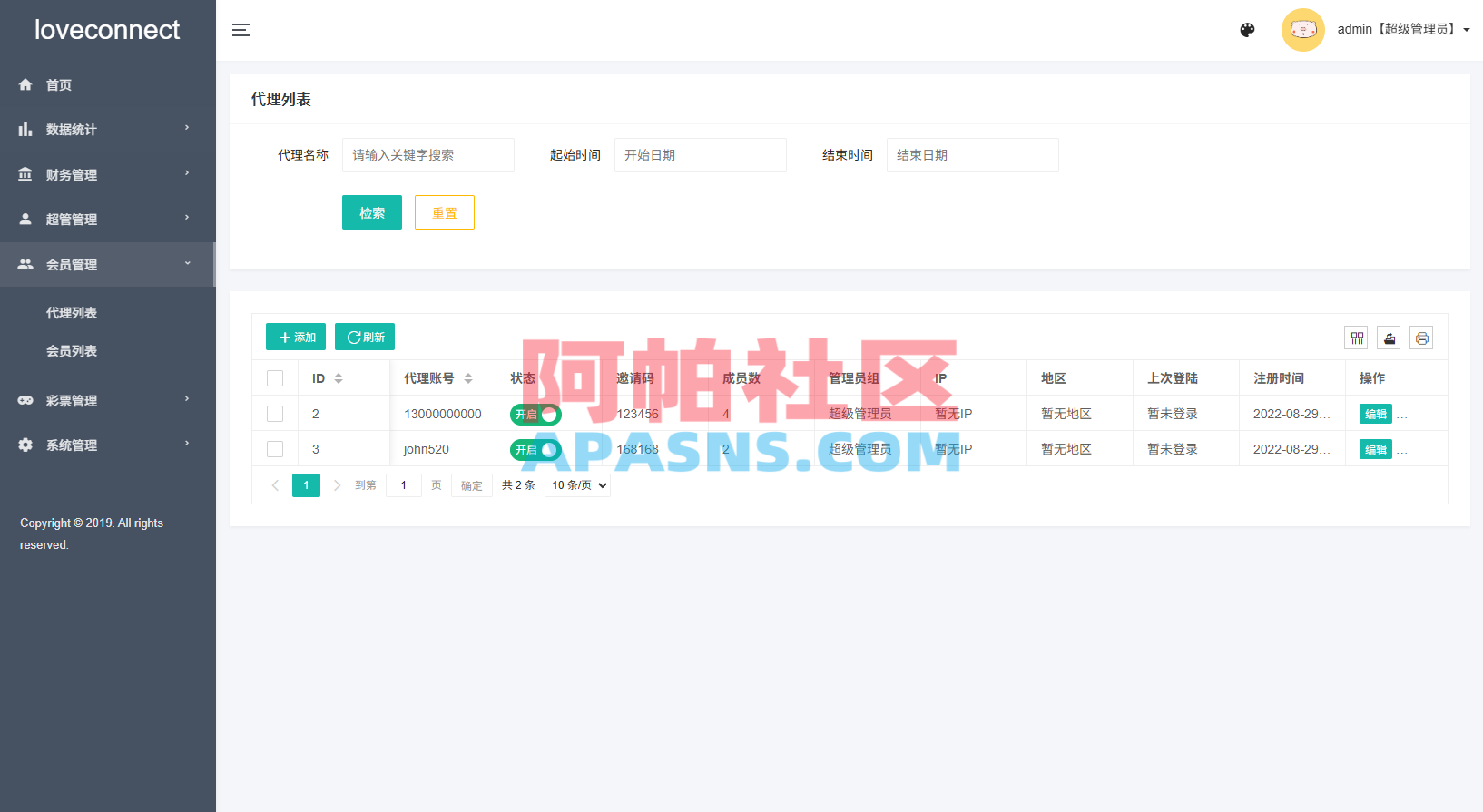Open the 10 条/页 page size dropdown

(577, 485)
